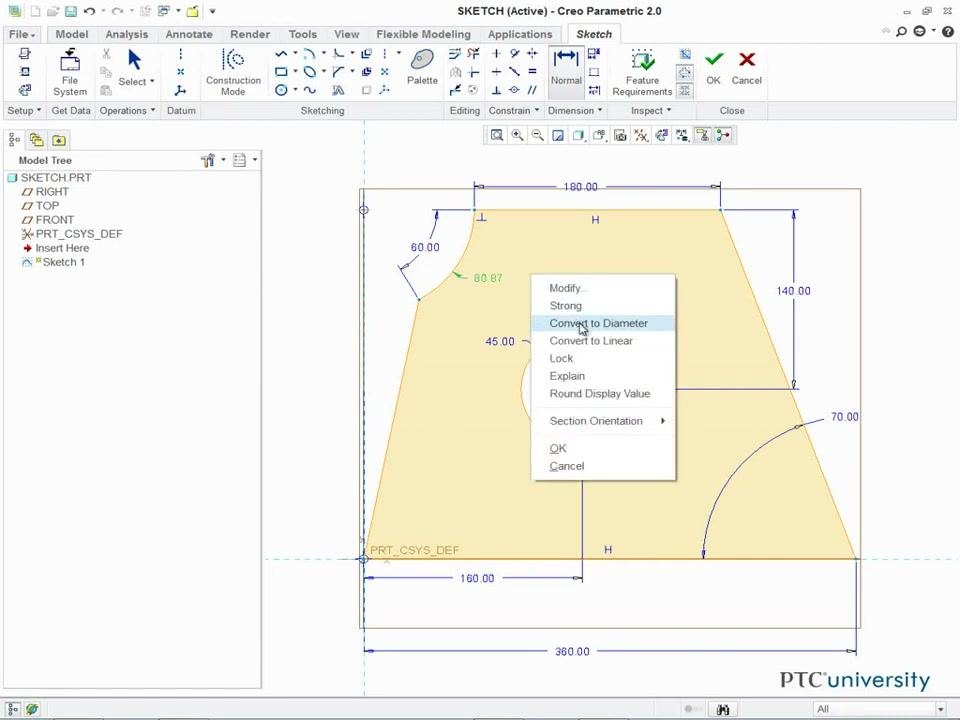Select the Ellipse sketch tool

[x=310, y=72]
